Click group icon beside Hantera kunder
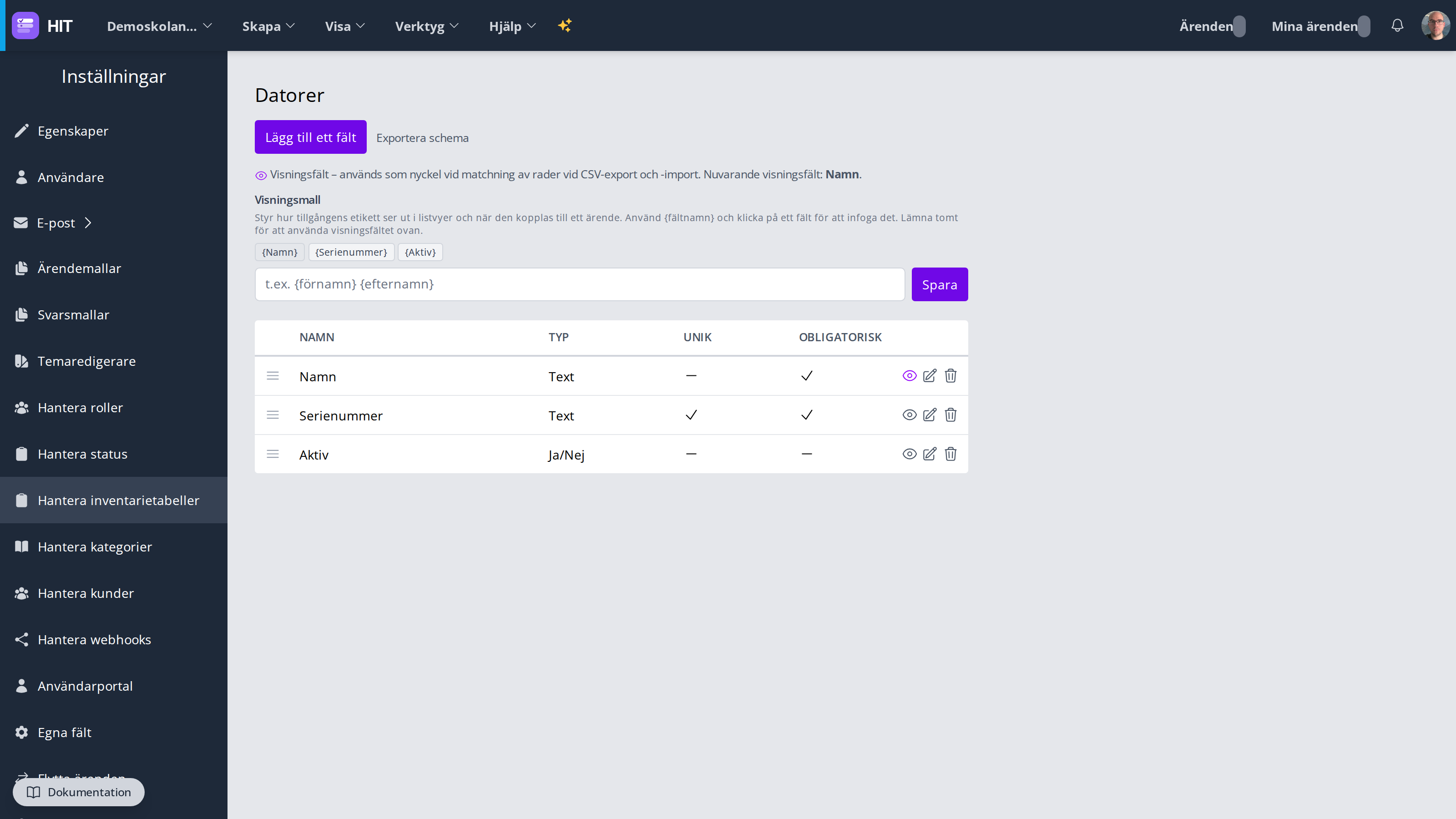This screenshot has height=819, width=1456. pos(21,593)
